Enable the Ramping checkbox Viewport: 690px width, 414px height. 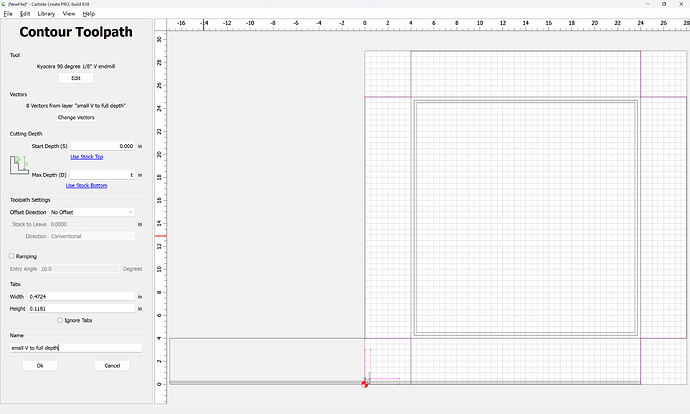[12, 256]
